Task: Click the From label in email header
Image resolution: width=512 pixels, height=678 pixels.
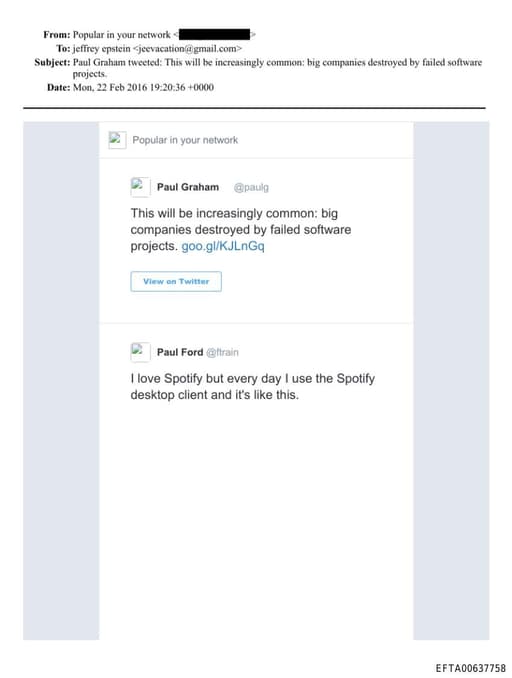Action: click(x=57, y=35)
